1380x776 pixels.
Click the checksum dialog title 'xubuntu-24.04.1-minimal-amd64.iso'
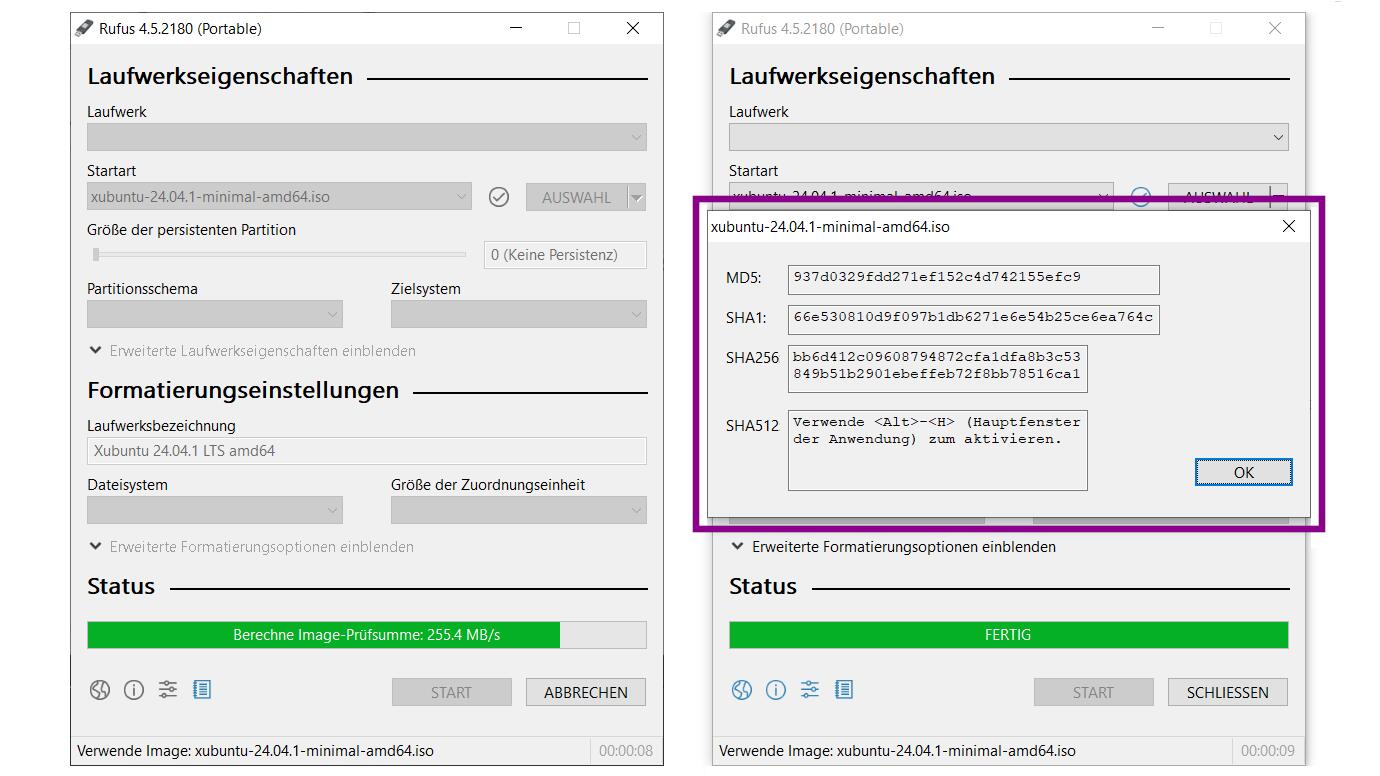click(x=831, y=227)
